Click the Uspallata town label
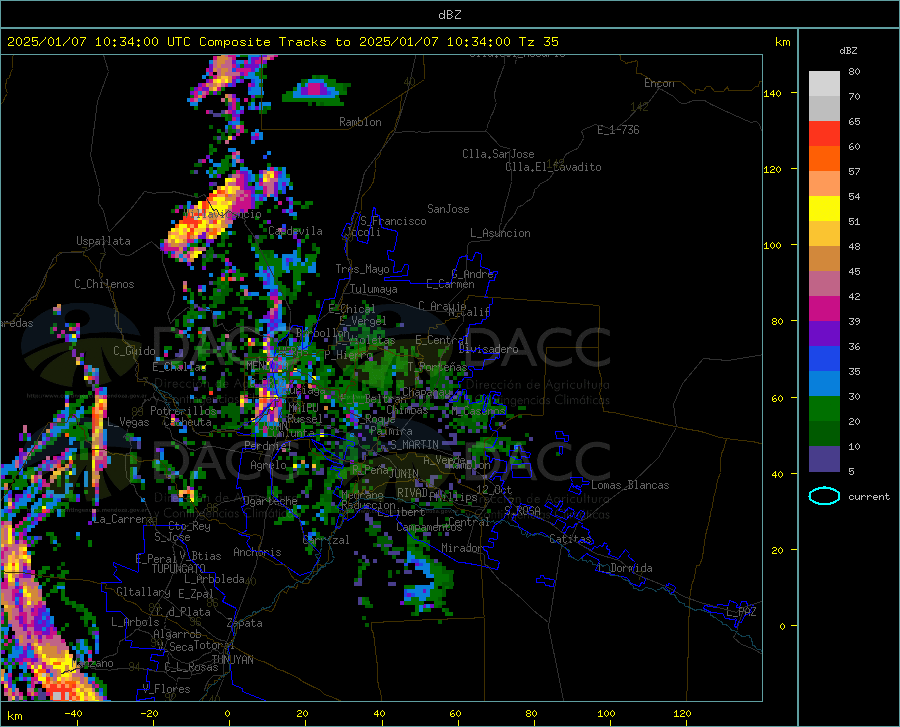 103,241
